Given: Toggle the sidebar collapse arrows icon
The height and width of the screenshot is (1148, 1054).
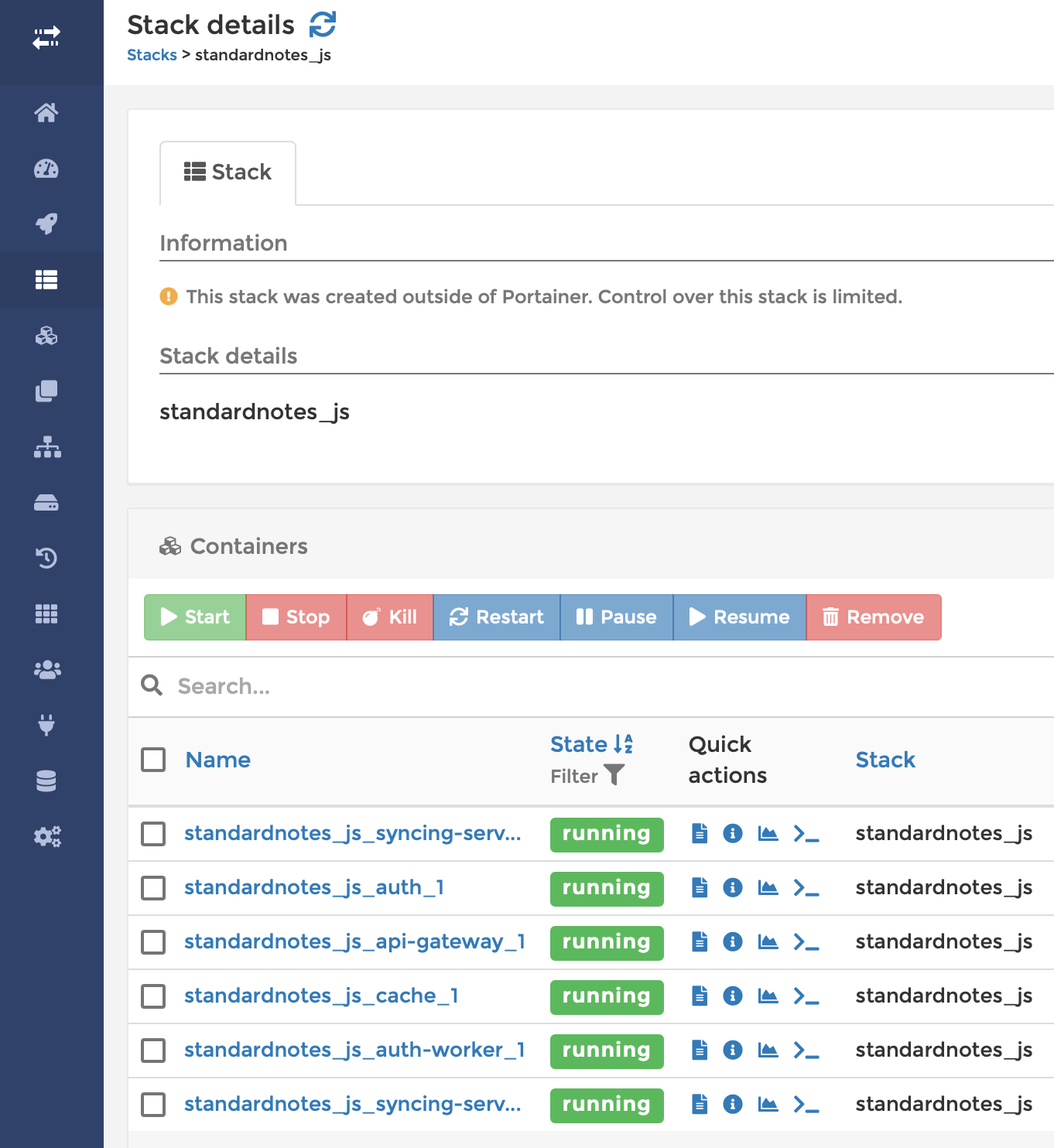Looking at the screenshot, I should 46,38.
